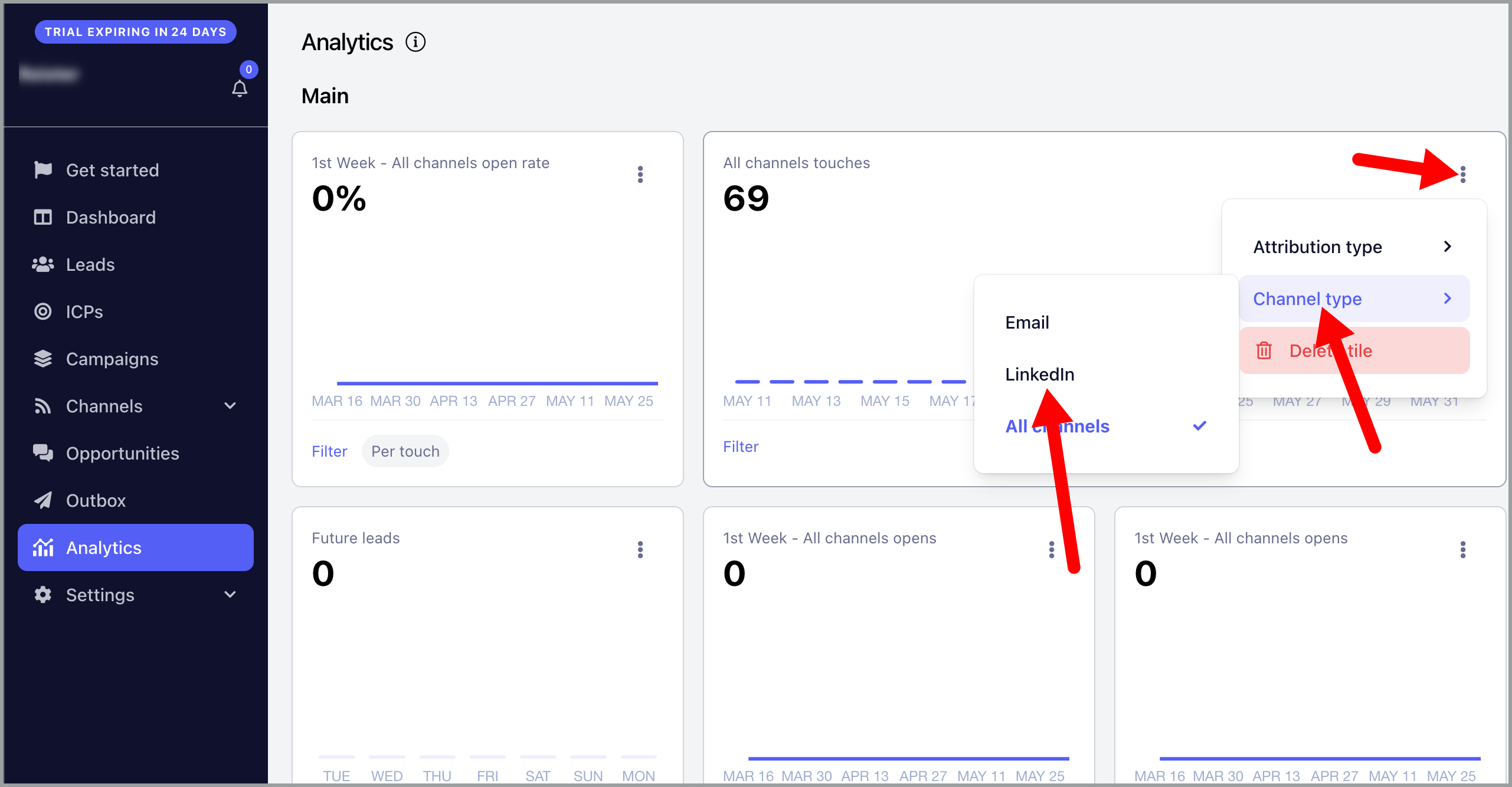Click the Dashboard layout icon
1512x787 pixels.
[43, 217]
